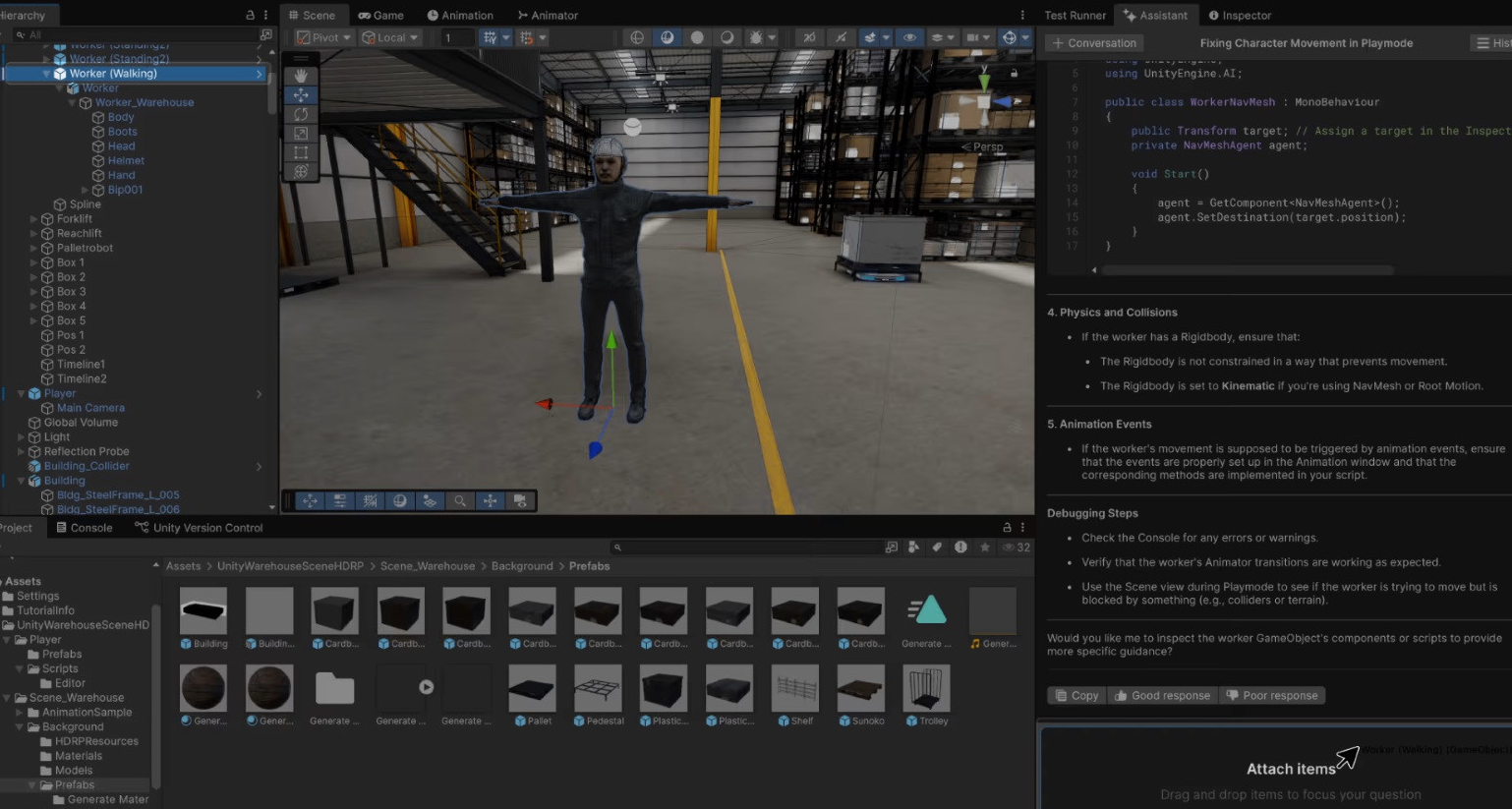Switch to the Game tab

[381, 15]
